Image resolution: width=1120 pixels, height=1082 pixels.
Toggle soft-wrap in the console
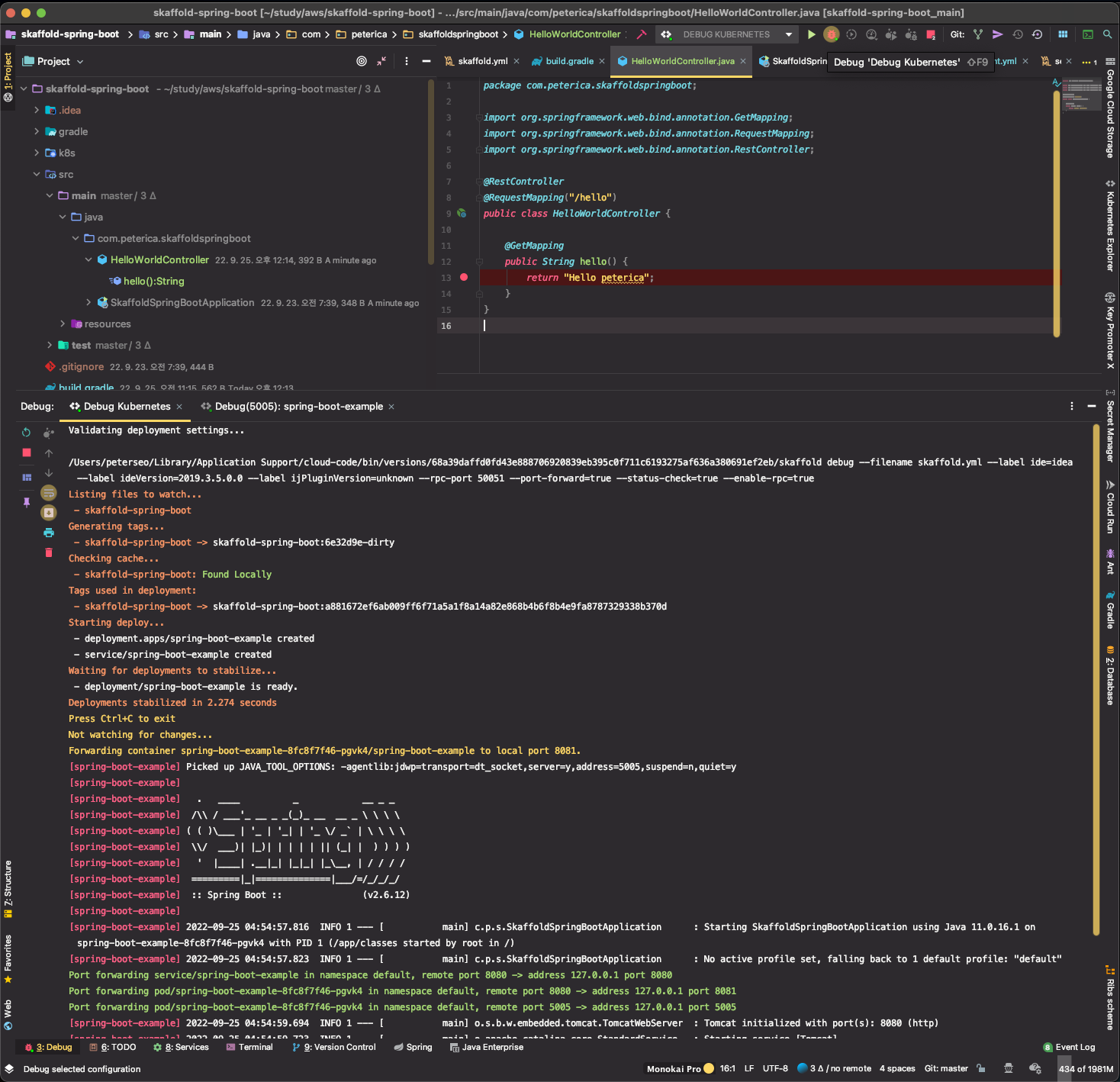pyautogui.click(x=49, y=493)
